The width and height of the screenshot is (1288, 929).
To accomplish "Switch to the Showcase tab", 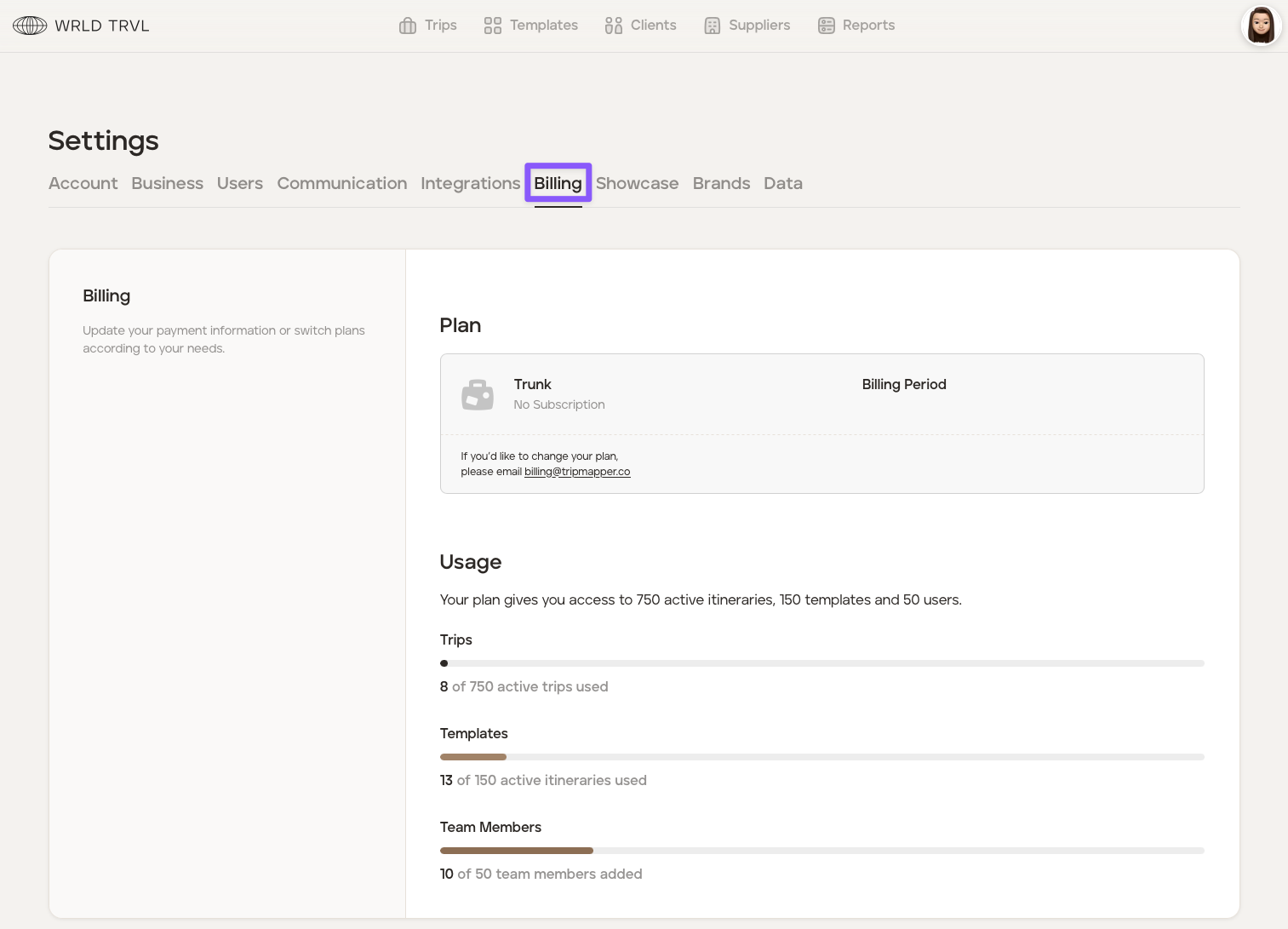I will (637, 183).
